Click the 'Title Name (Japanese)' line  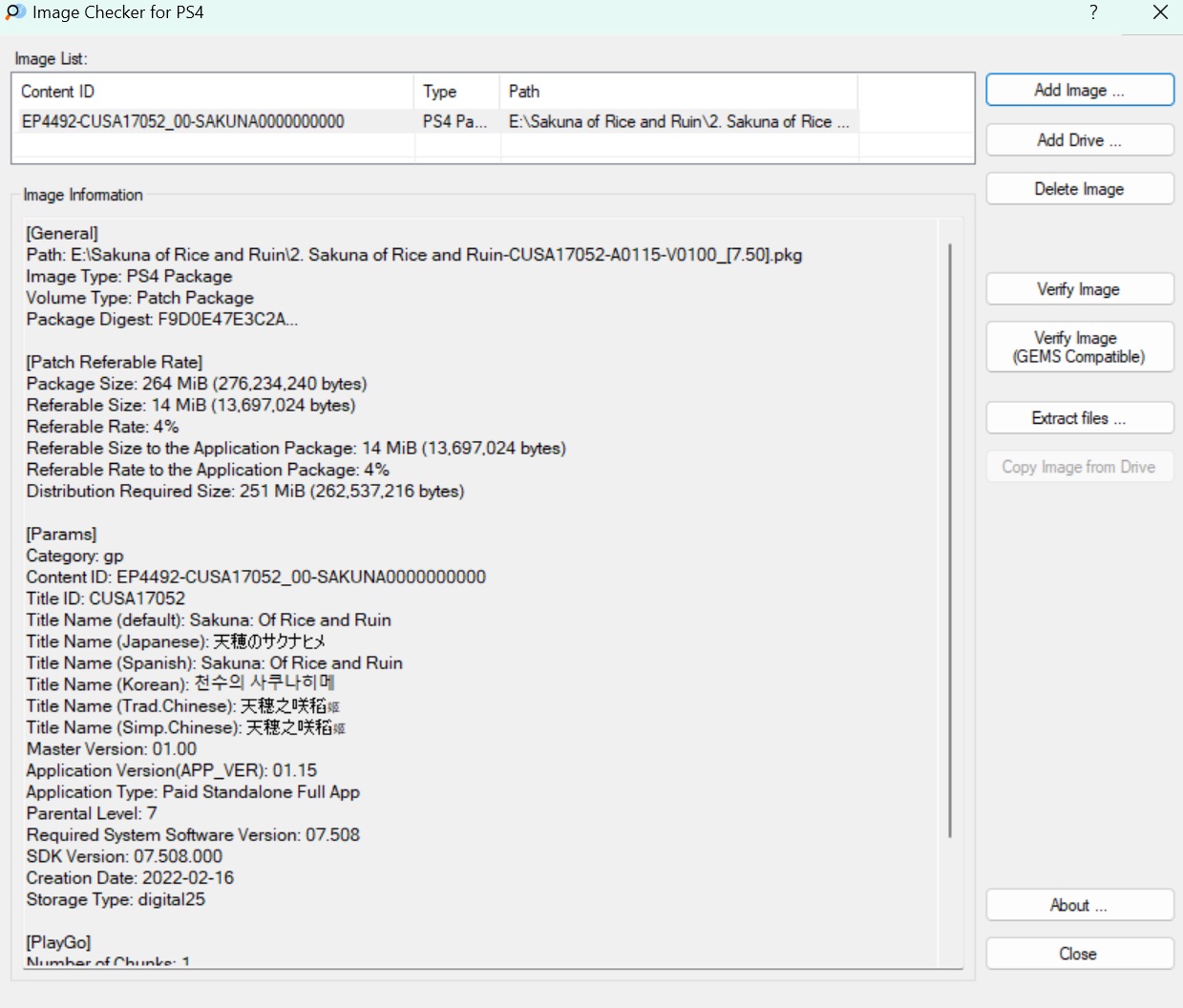click(176, 641)
